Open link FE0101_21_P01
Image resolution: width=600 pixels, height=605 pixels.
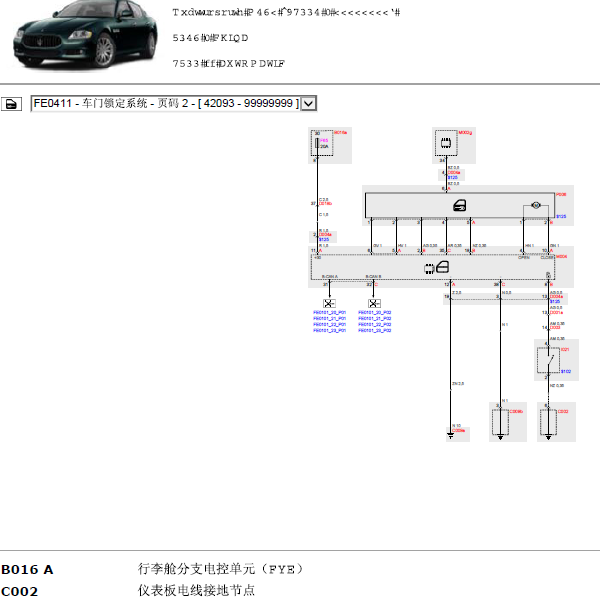point(330,319)
